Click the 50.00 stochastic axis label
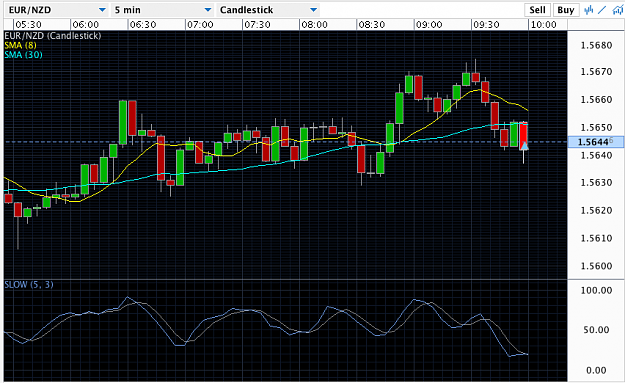Screen dimensions: 625x383 (596, 330)
